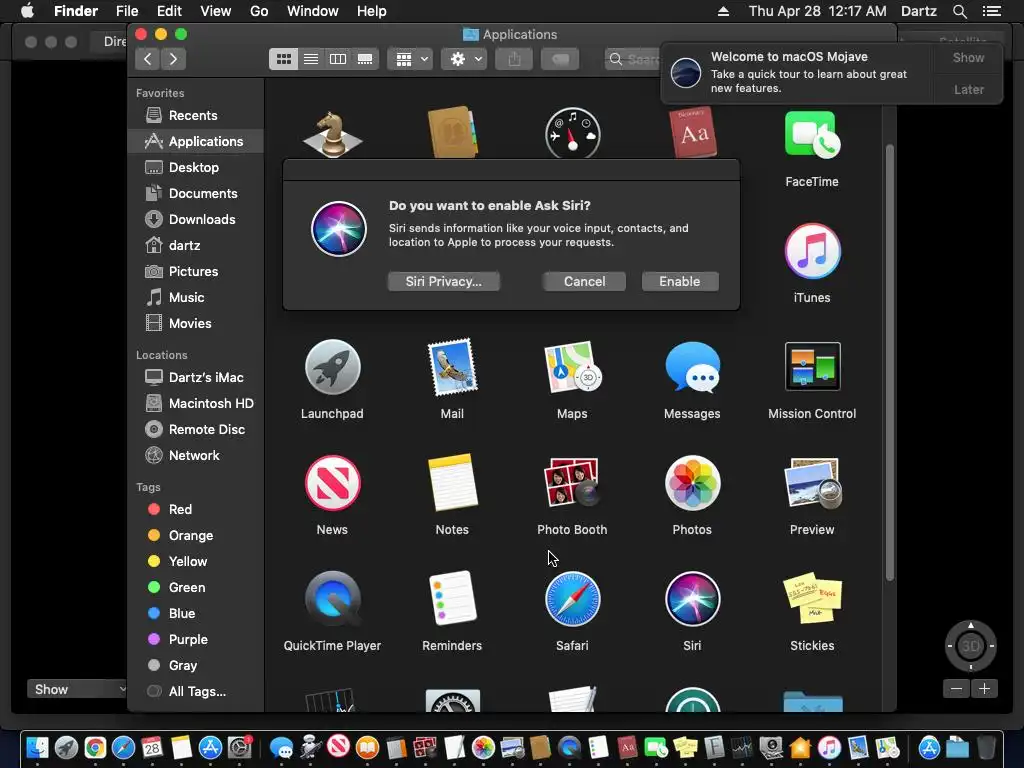Open the Apple menu
This screenshot has height=768, width=1024.
[27, 11]
